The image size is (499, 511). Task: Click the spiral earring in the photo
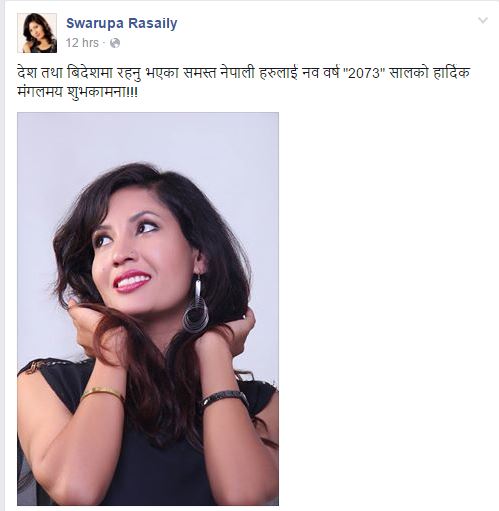(197, 306)
